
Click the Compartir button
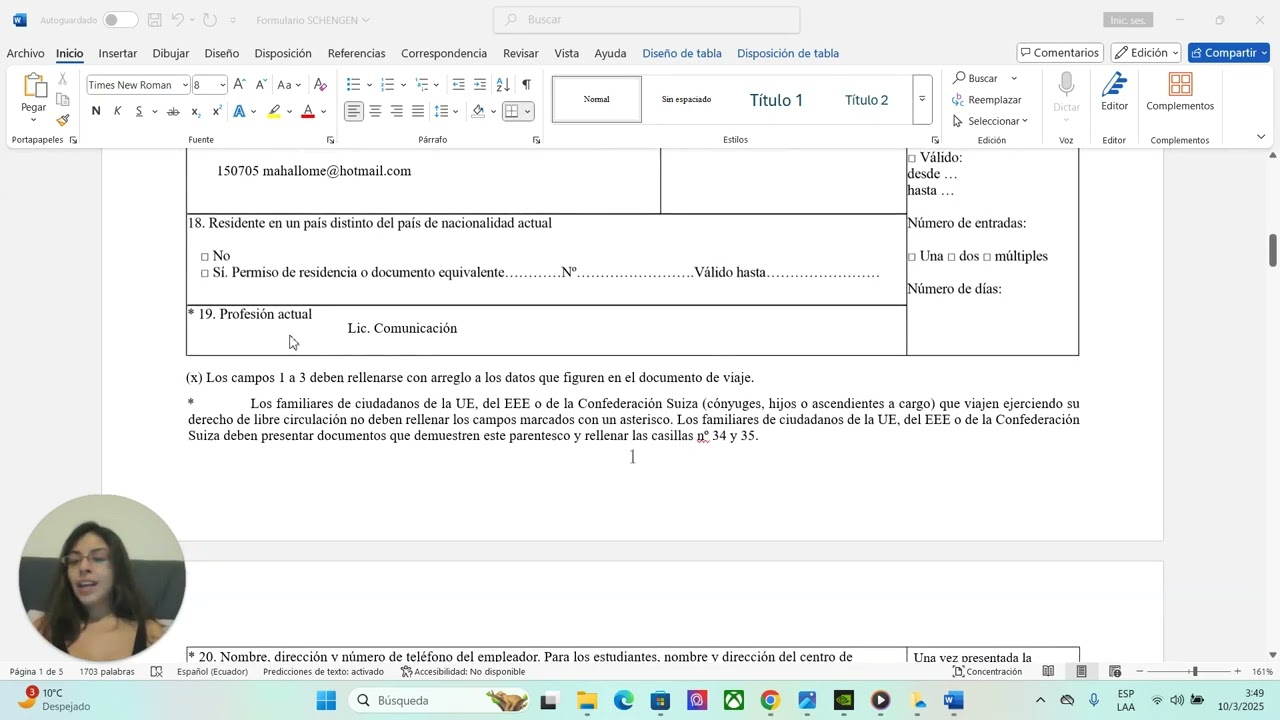pos(1229,53)
